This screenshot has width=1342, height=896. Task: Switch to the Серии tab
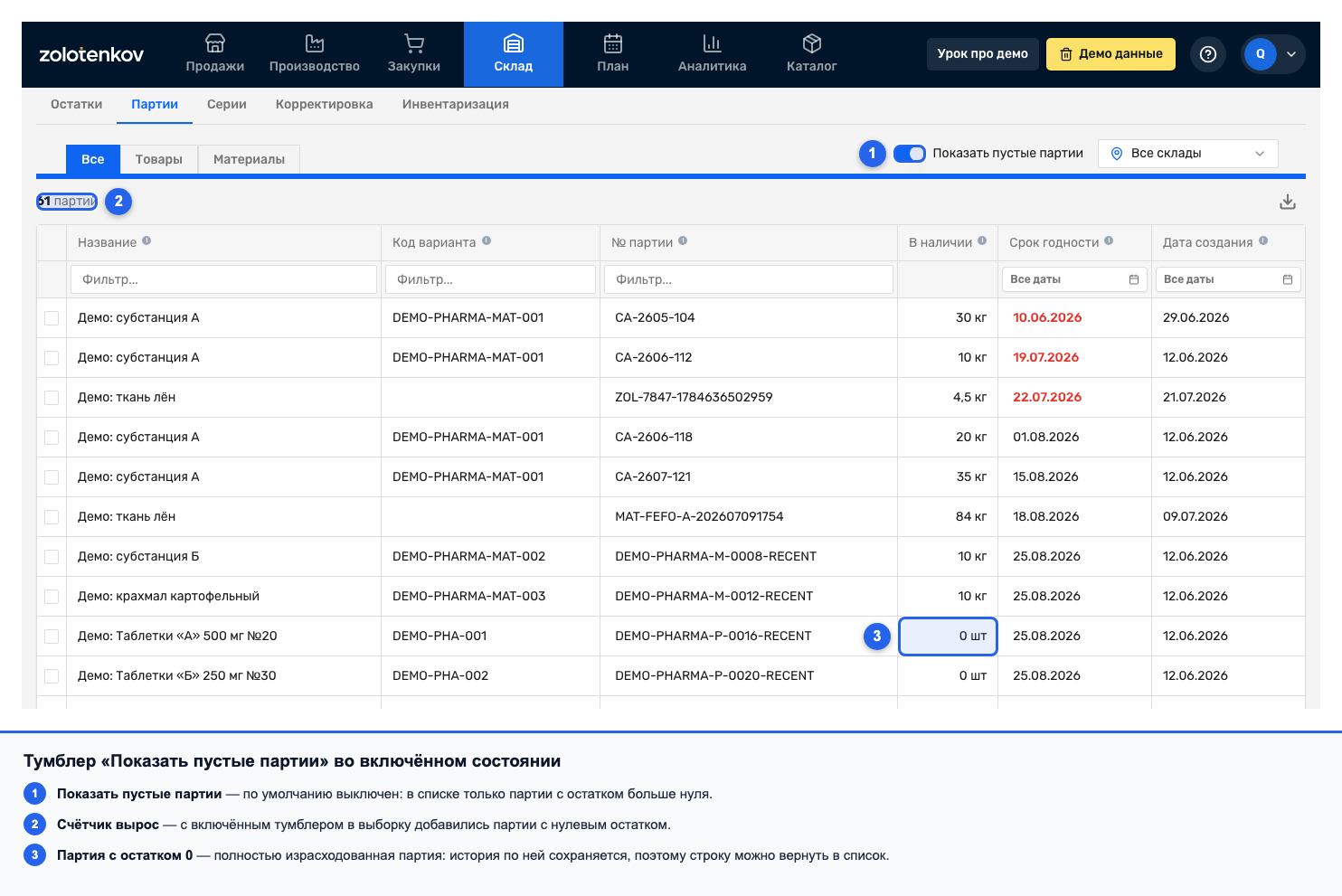click(x=227, y=104)
